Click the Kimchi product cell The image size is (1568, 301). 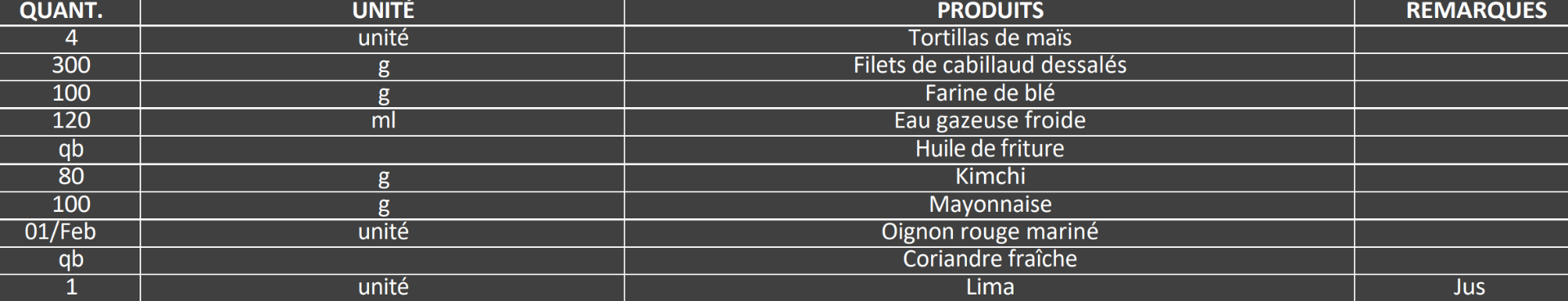[989, 177]
